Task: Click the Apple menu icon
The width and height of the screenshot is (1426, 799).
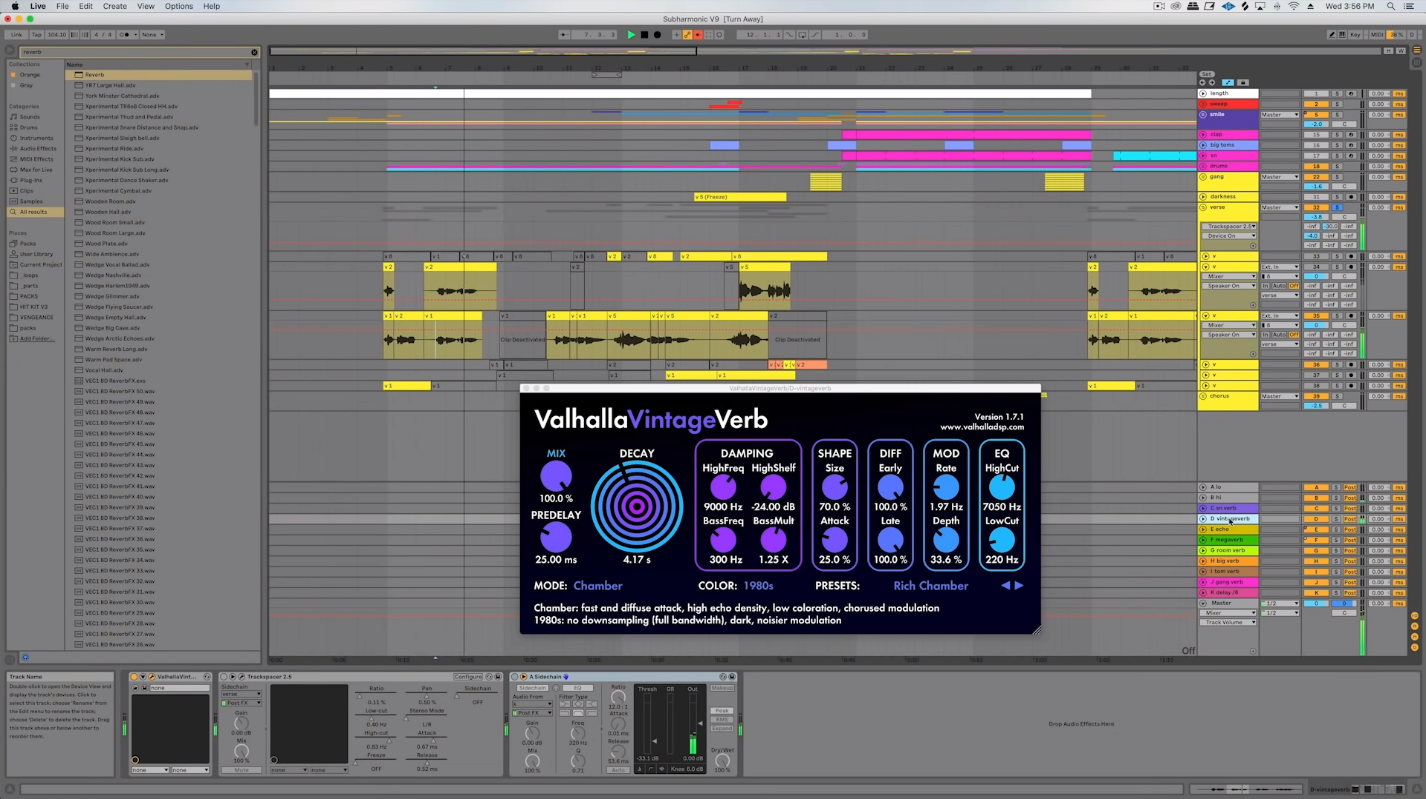Action: 14,6
